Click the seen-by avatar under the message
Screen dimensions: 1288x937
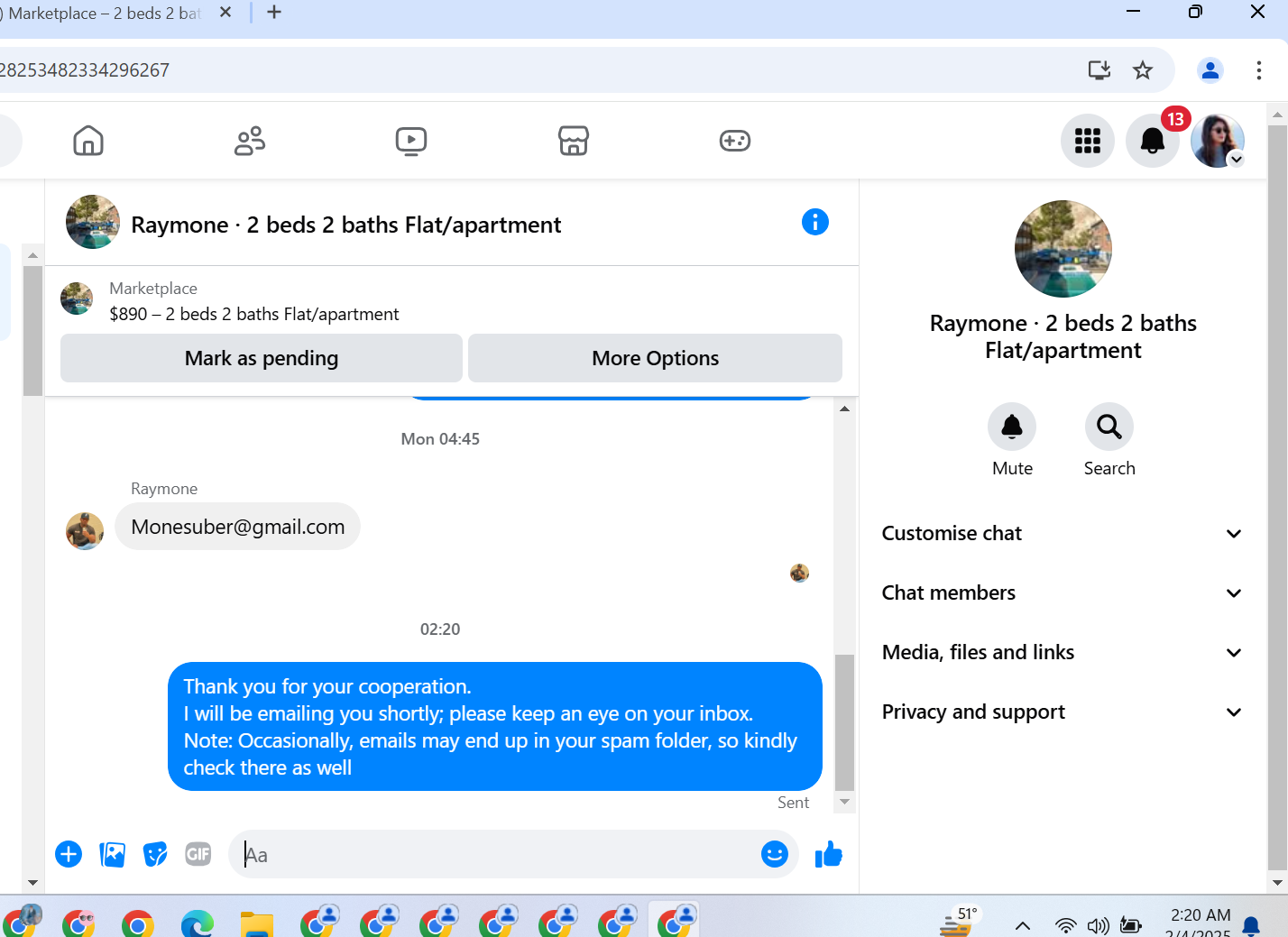tap(799, 573)
